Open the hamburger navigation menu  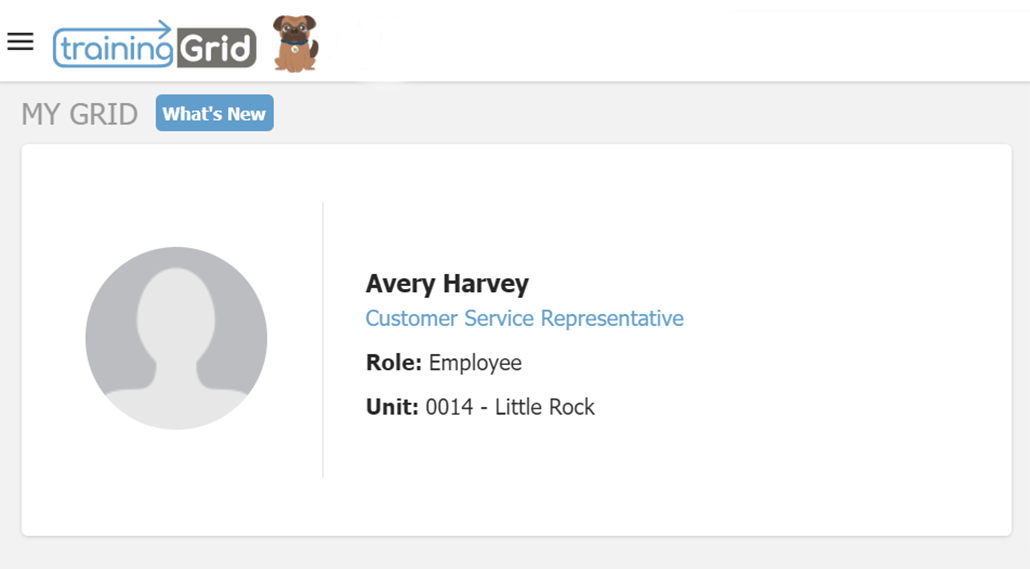coord(20,41)
